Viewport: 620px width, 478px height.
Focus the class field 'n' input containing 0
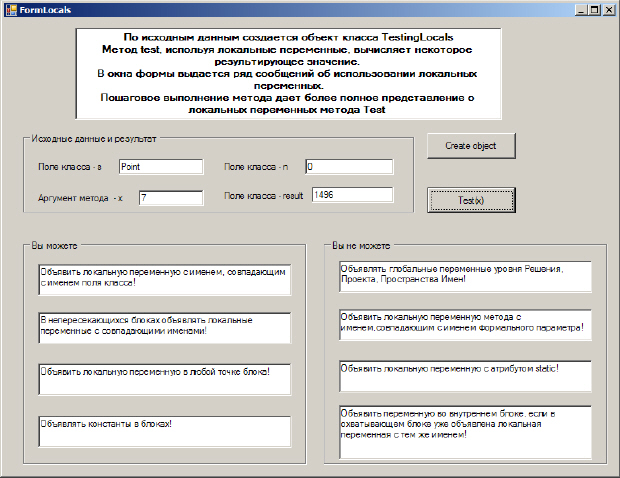pyautogui.click(x=349, y=167)
